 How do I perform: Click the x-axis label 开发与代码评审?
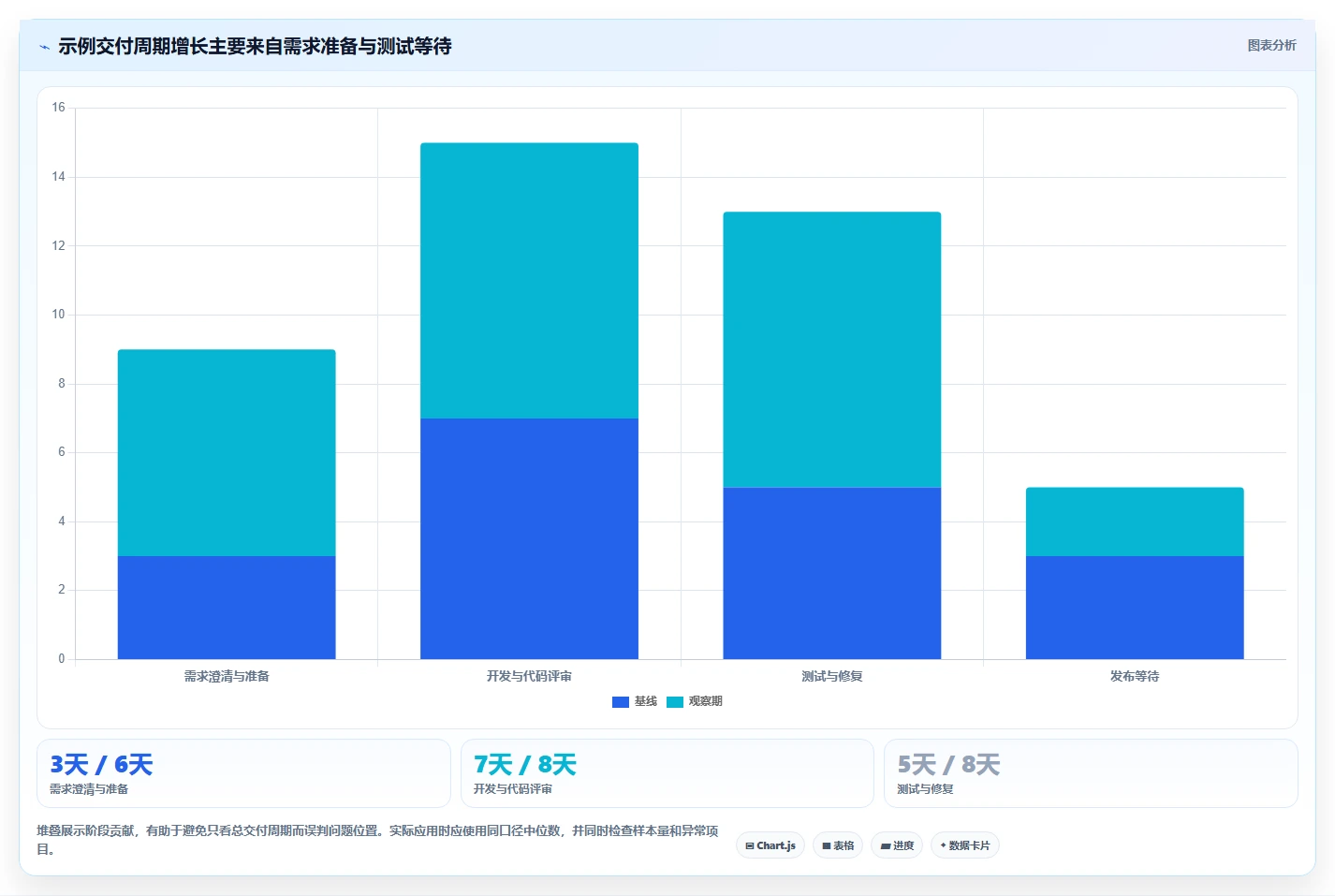(x=529, y=676)
